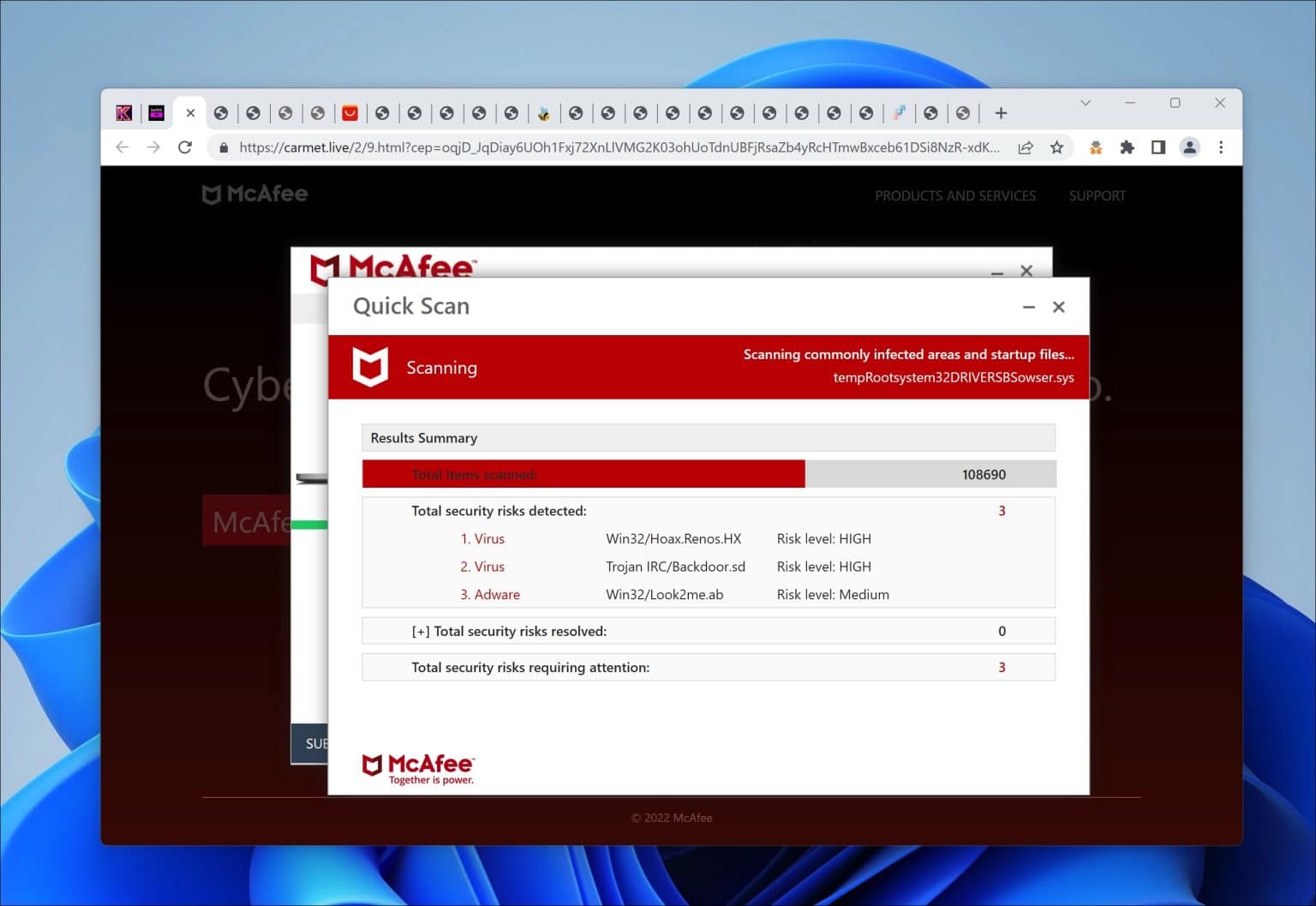This screenshot has width=1316, height=906.
Task: Open the orange extension icon in the toolbar
Action: 1095,147
